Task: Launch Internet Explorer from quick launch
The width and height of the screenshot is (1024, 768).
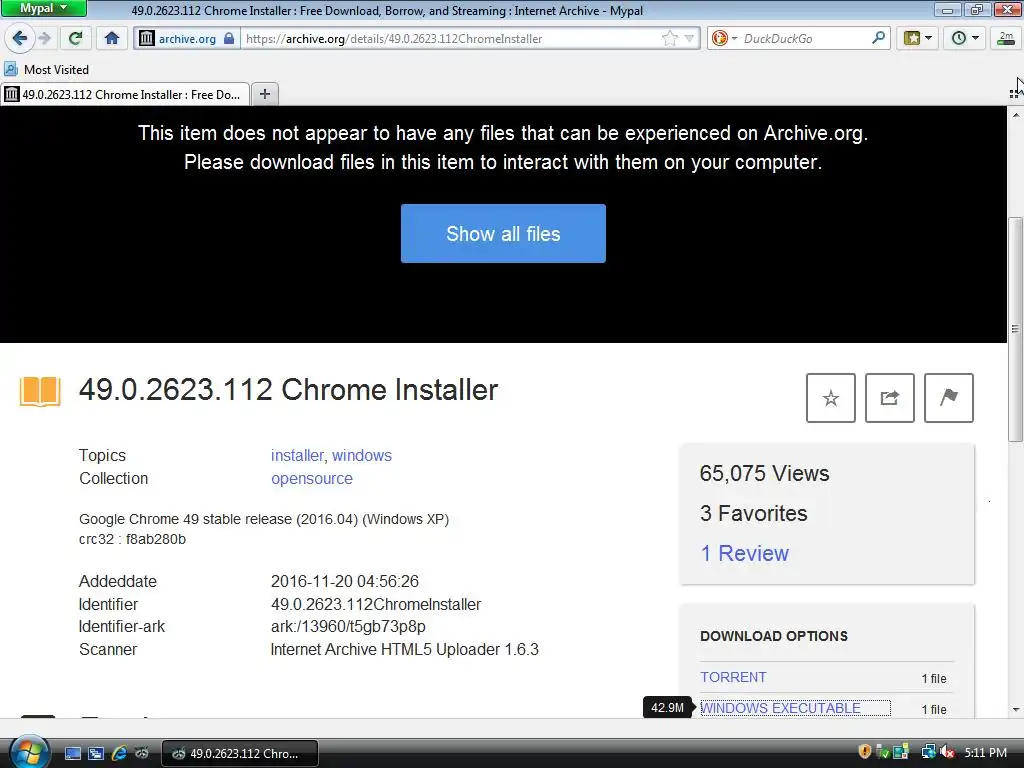Action: [x=119, y=753]
